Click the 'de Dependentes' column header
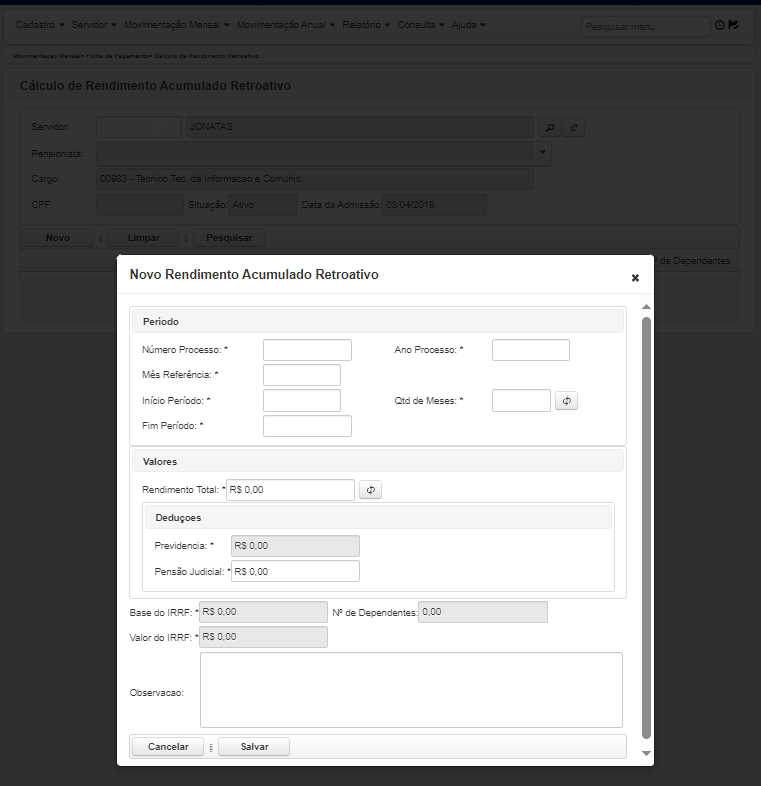The width and height of the screenshot is (761, 786). pyautogui.click(x=694, y=261)
